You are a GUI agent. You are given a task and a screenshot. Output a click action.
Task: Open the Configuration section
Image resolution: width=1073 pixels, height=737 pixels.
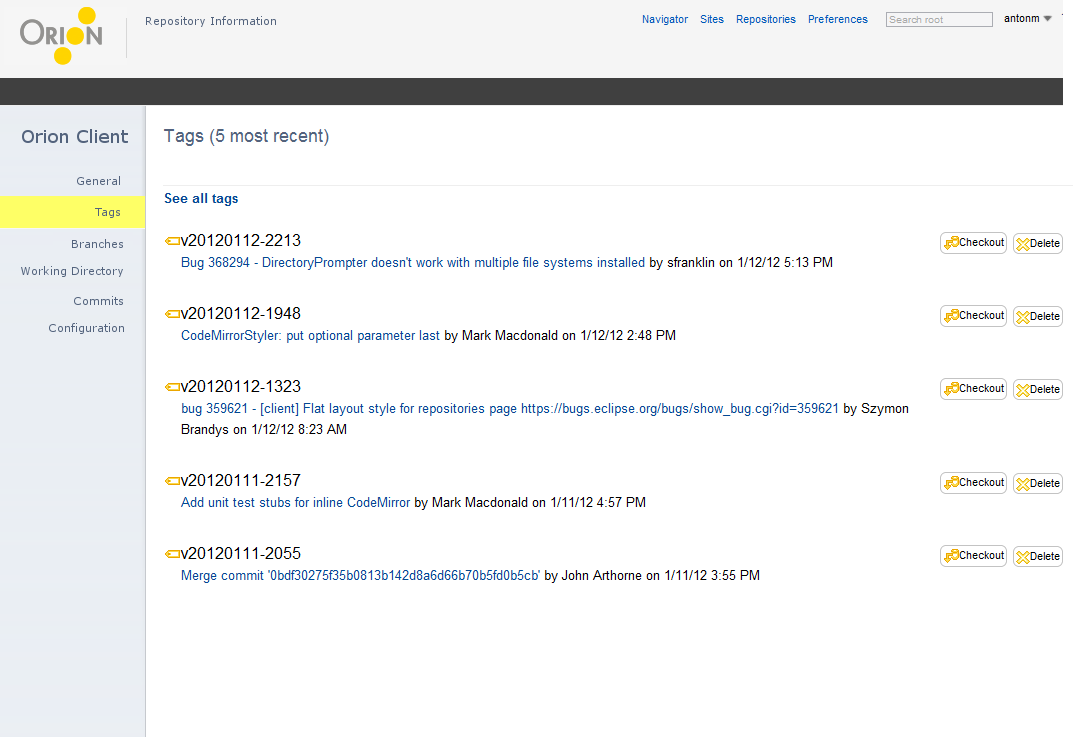click(86, 328)
